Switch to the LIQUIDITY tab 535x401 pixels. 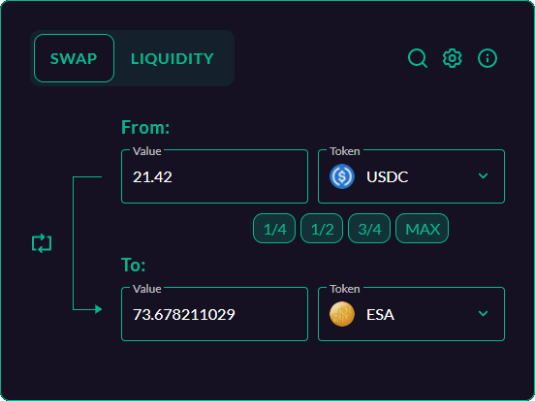[172, 58]
